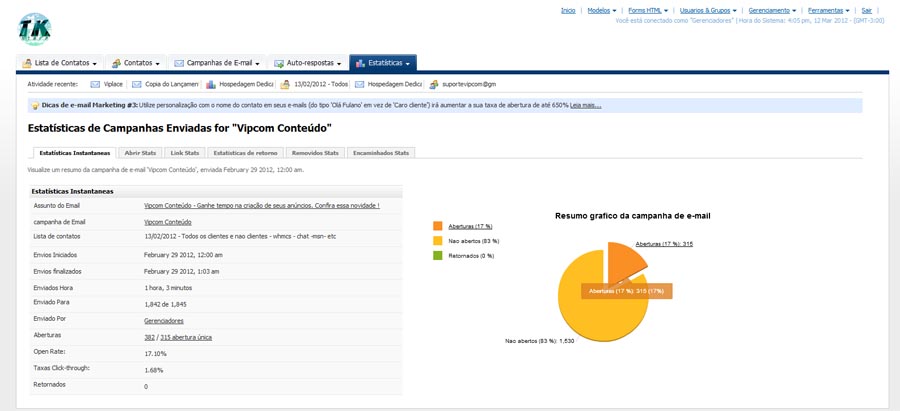The image size is (900, 411).
Task: Click the orange Aberturas pie slice
Action: point(624,261)
